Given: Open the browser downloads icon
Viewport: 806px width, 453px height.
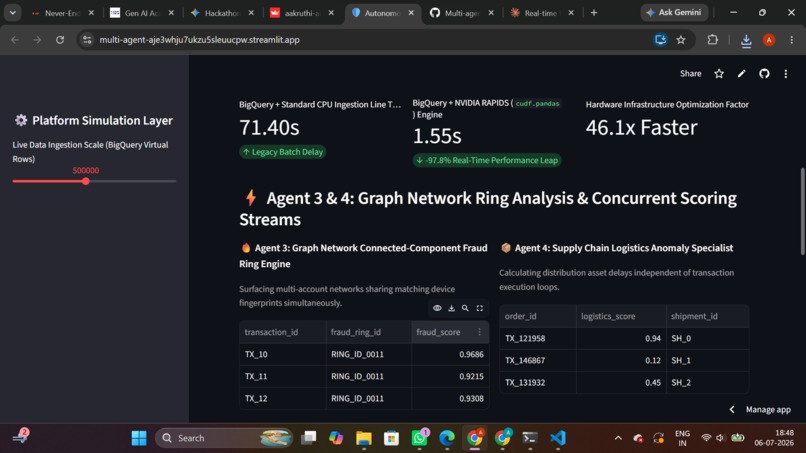Looking at the screenshot, I should (x=746, y=40).
